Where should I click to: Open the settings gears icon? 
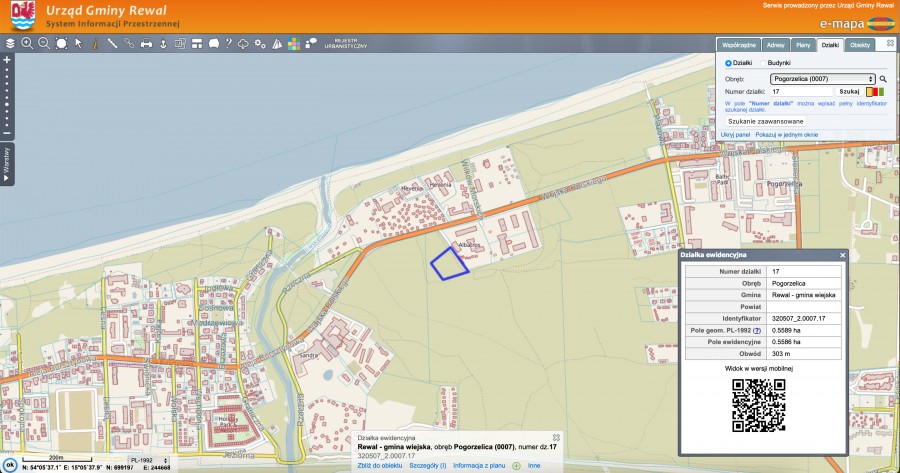click(260, 44)
